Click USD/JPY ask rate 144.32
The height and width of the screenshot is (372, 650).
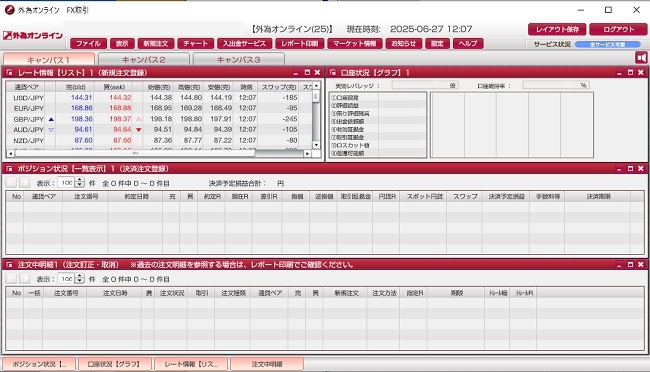(120, 97)
